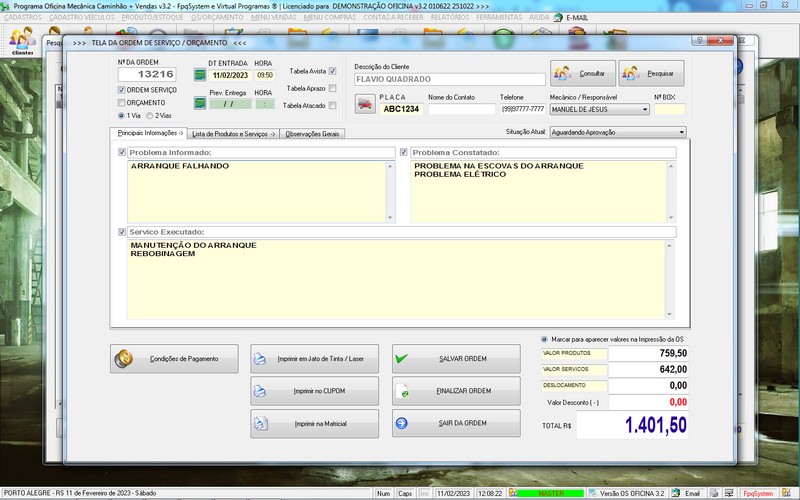Viewport: 800px width, 500px height.
Task: Open the calendar icon beside DT ENTRADA
Action: (200, 75)
